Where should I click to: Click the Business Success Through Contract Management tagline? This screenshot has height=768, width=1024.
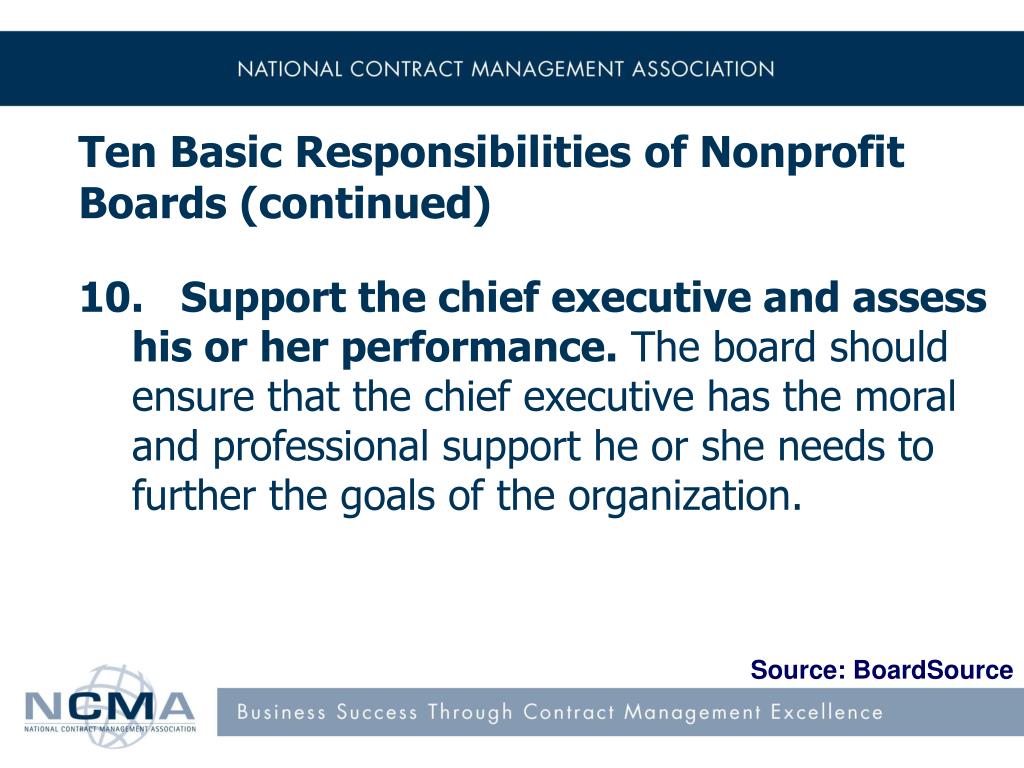[560, 712]
